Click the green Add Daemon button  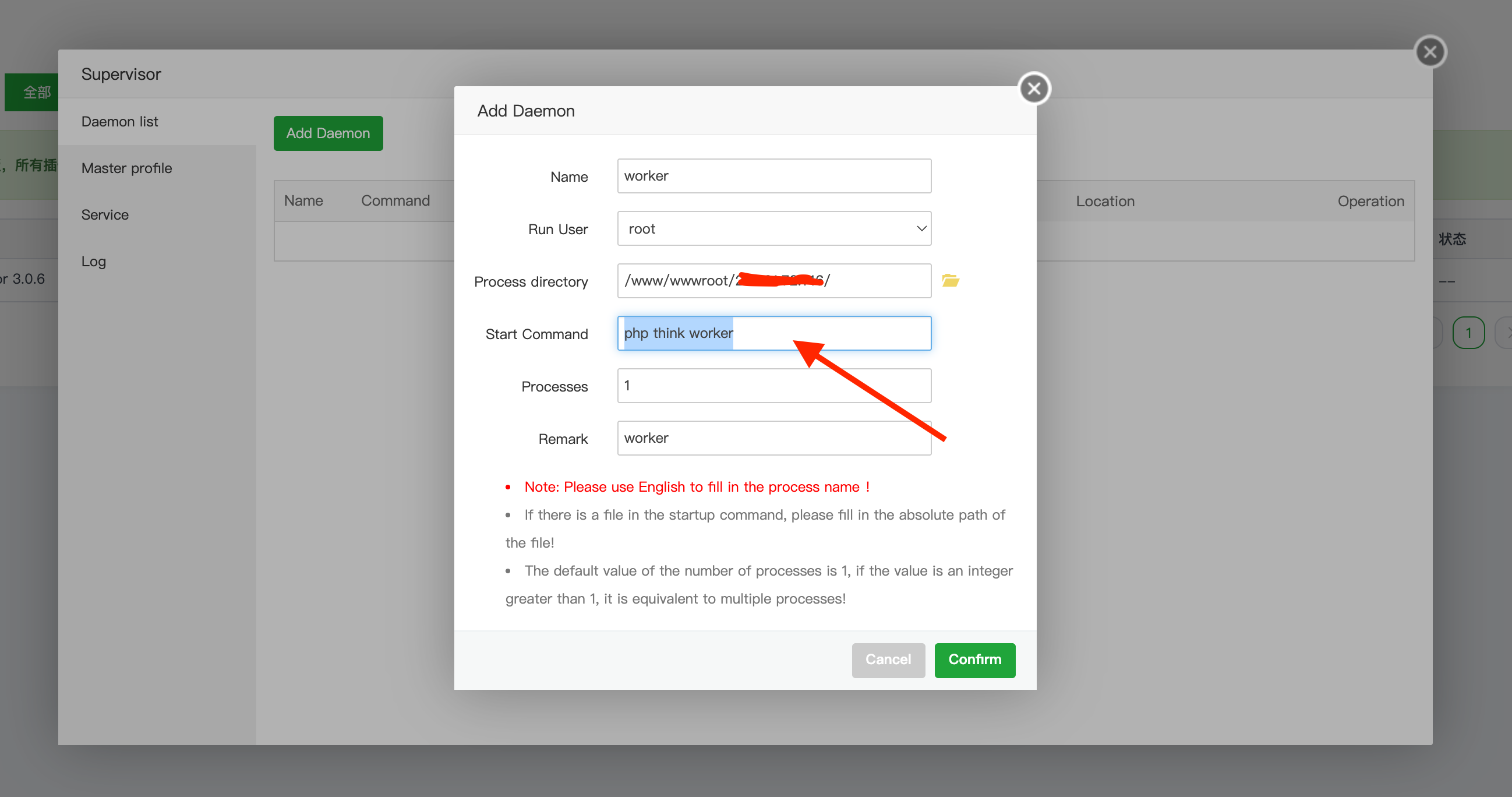pyautogui.click(x=328, y=133)
